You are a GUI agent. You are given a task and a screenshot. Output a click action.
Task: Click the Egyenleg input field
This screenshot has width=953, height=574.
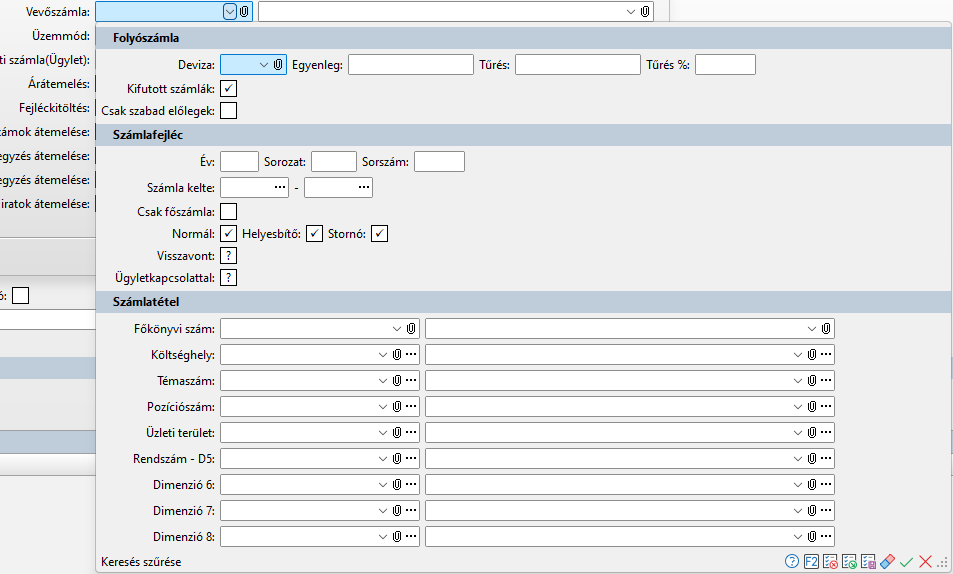pyautogui.click(x=411, y=64)
